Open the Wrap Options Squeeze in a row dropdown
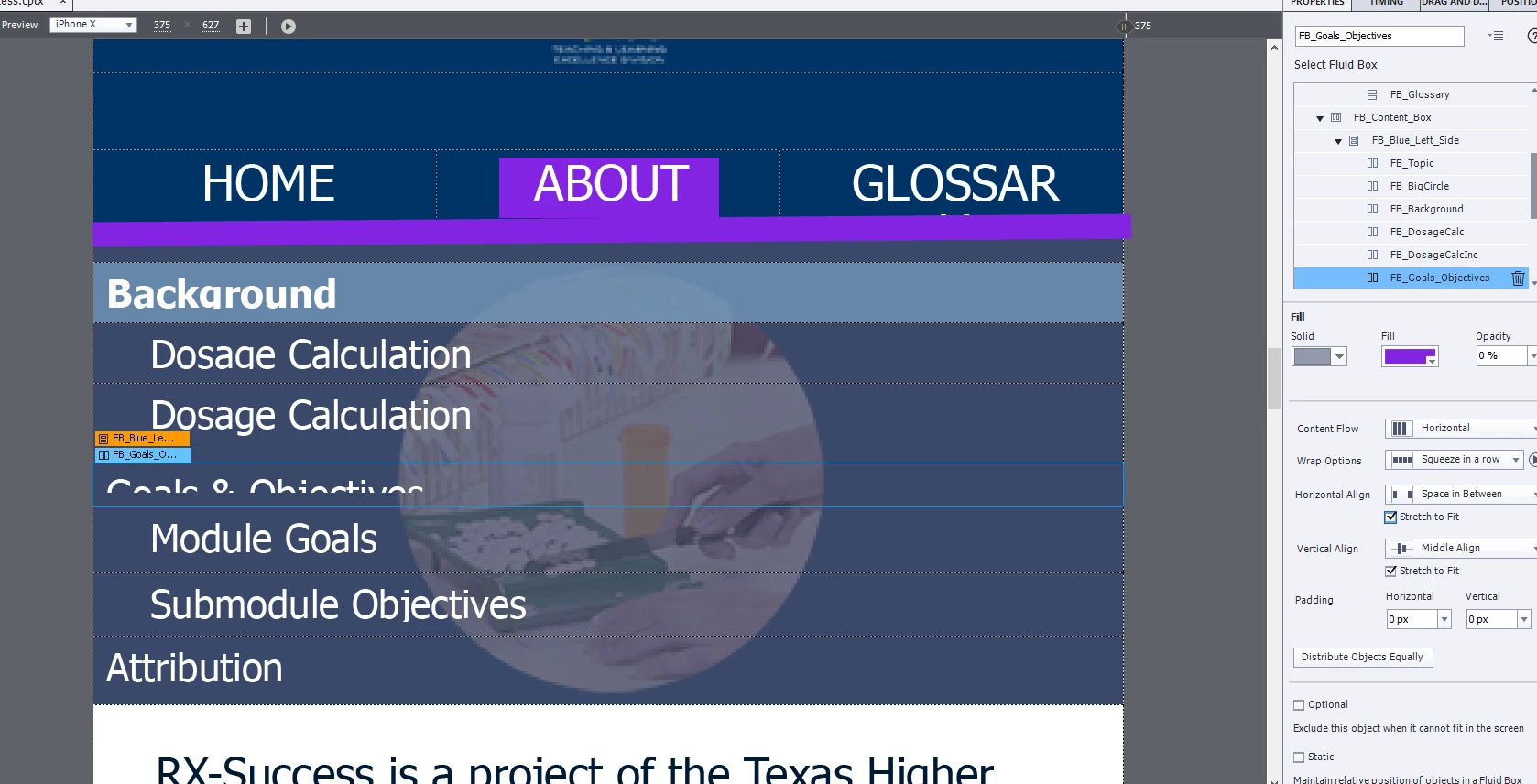Image resolution: width=1537 pixels, height=784 pixels. point(1455,459)
